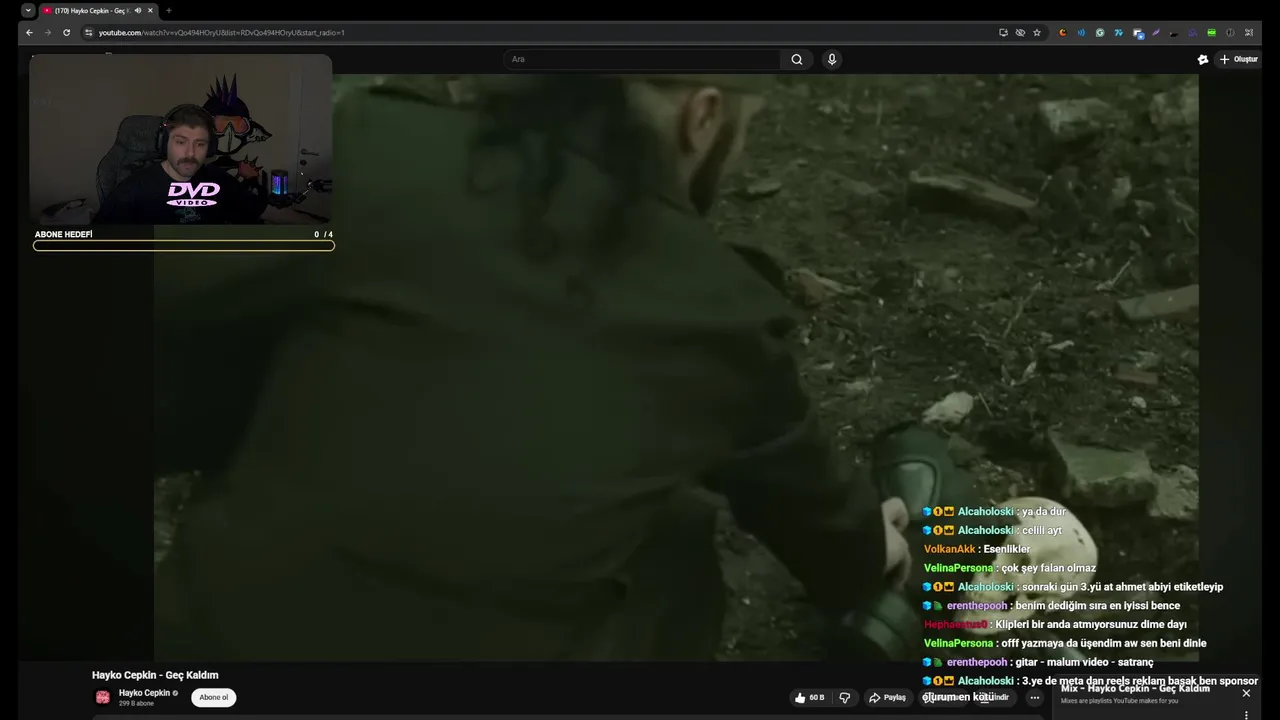Open a new browser tab

168,11
